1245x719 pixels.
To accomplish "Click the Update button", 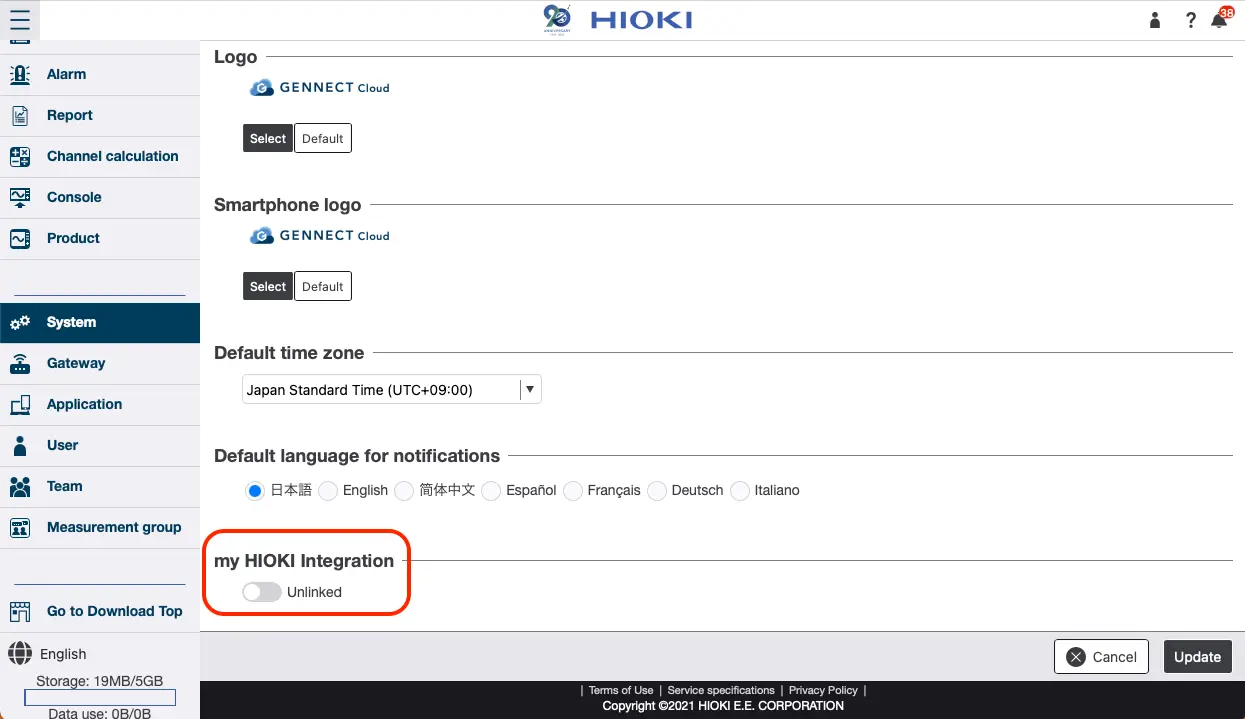I will point(1198,657).
